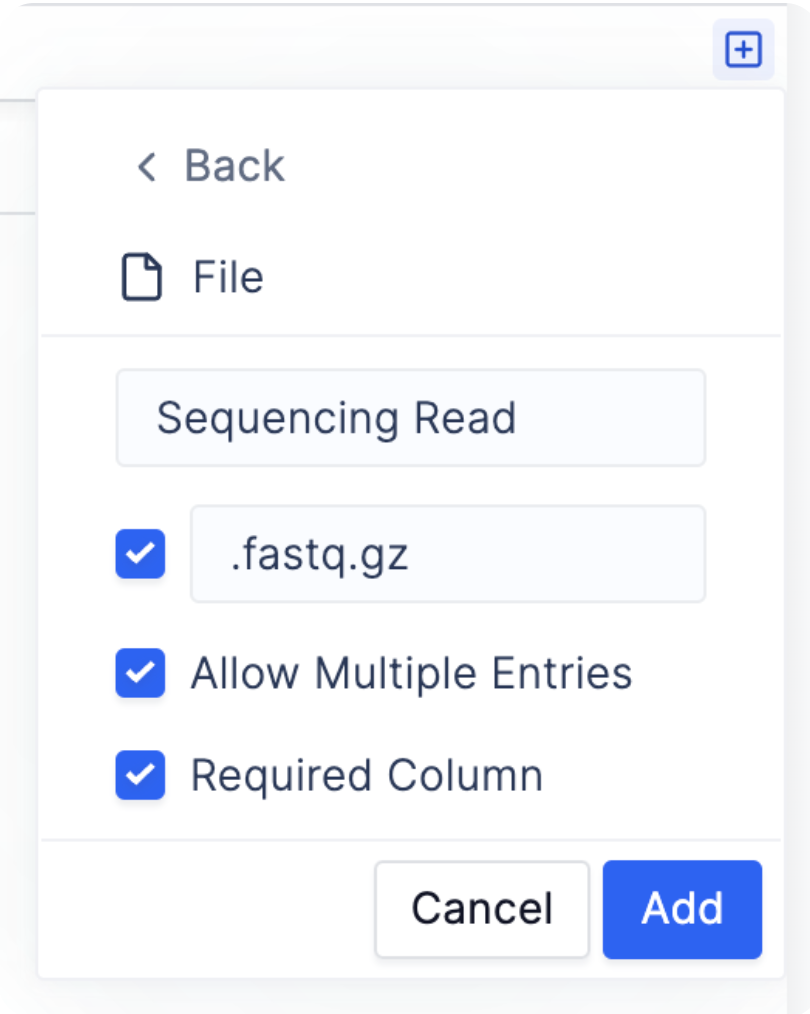
Task: Click the checkmark in the Allow Multiple Entries box
Action: point(140,673)
